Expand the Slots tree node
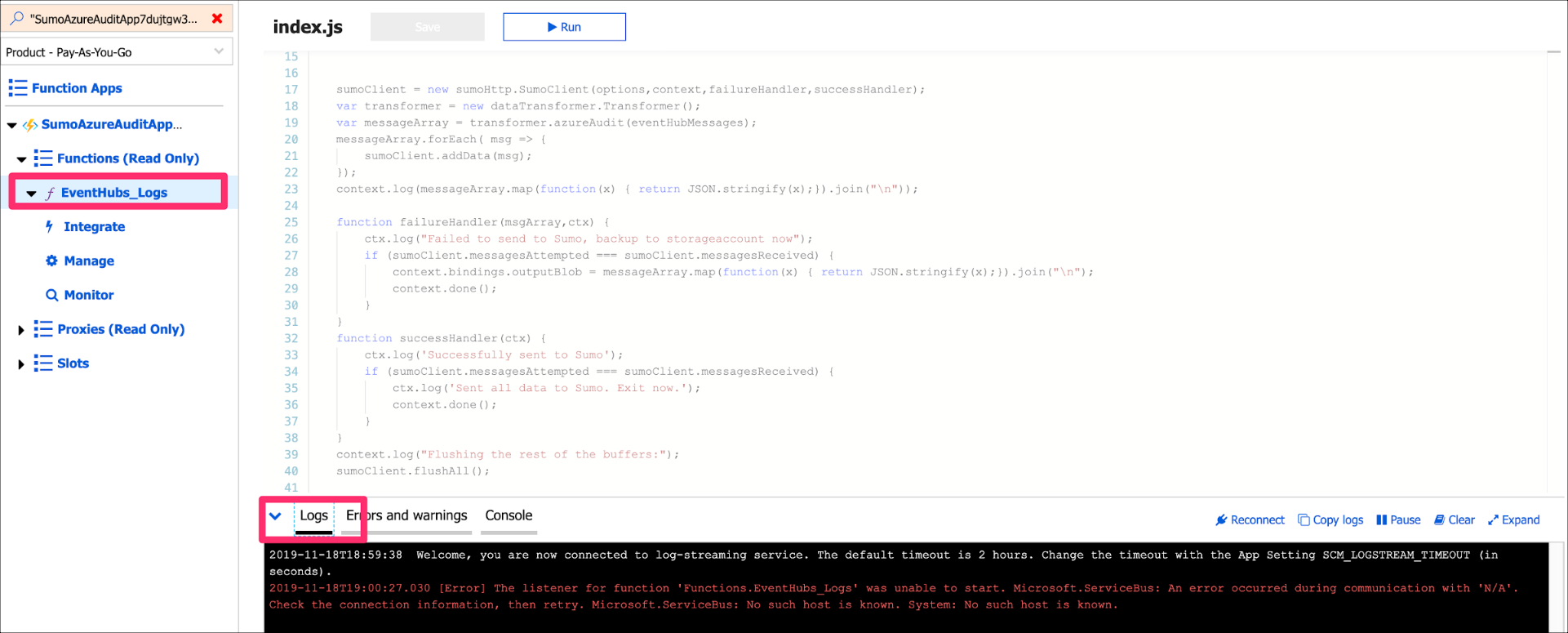Screen dimensions: 1568x633 [21, 364]
